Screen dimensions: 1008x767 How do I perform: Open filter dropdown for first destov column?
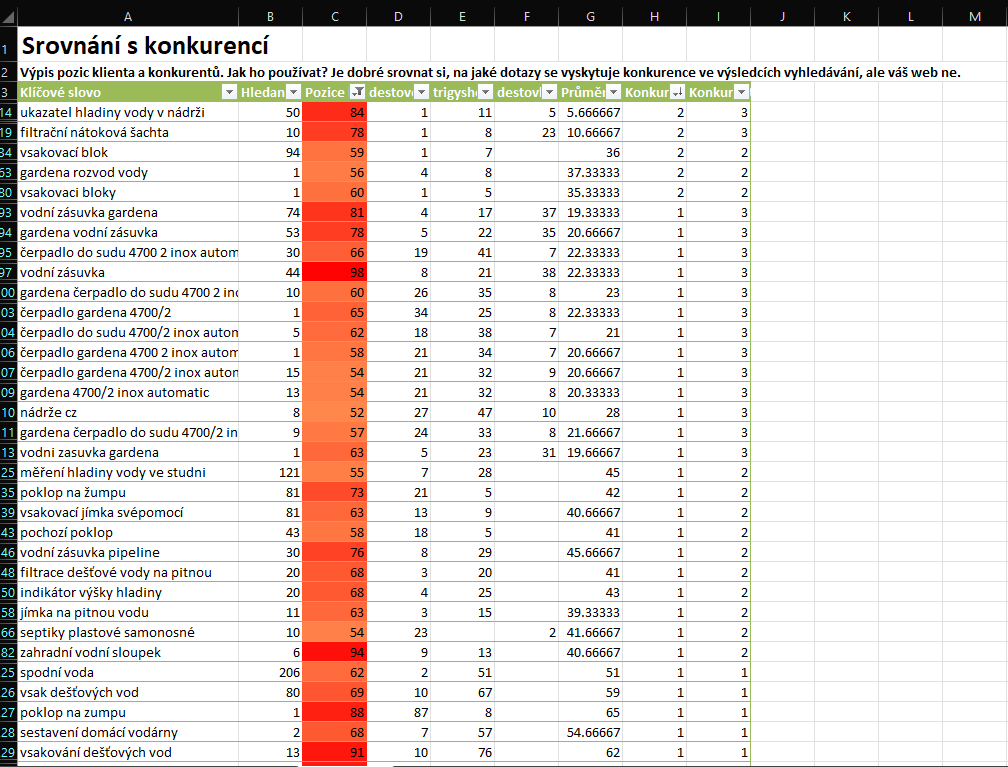click(421, 93)
